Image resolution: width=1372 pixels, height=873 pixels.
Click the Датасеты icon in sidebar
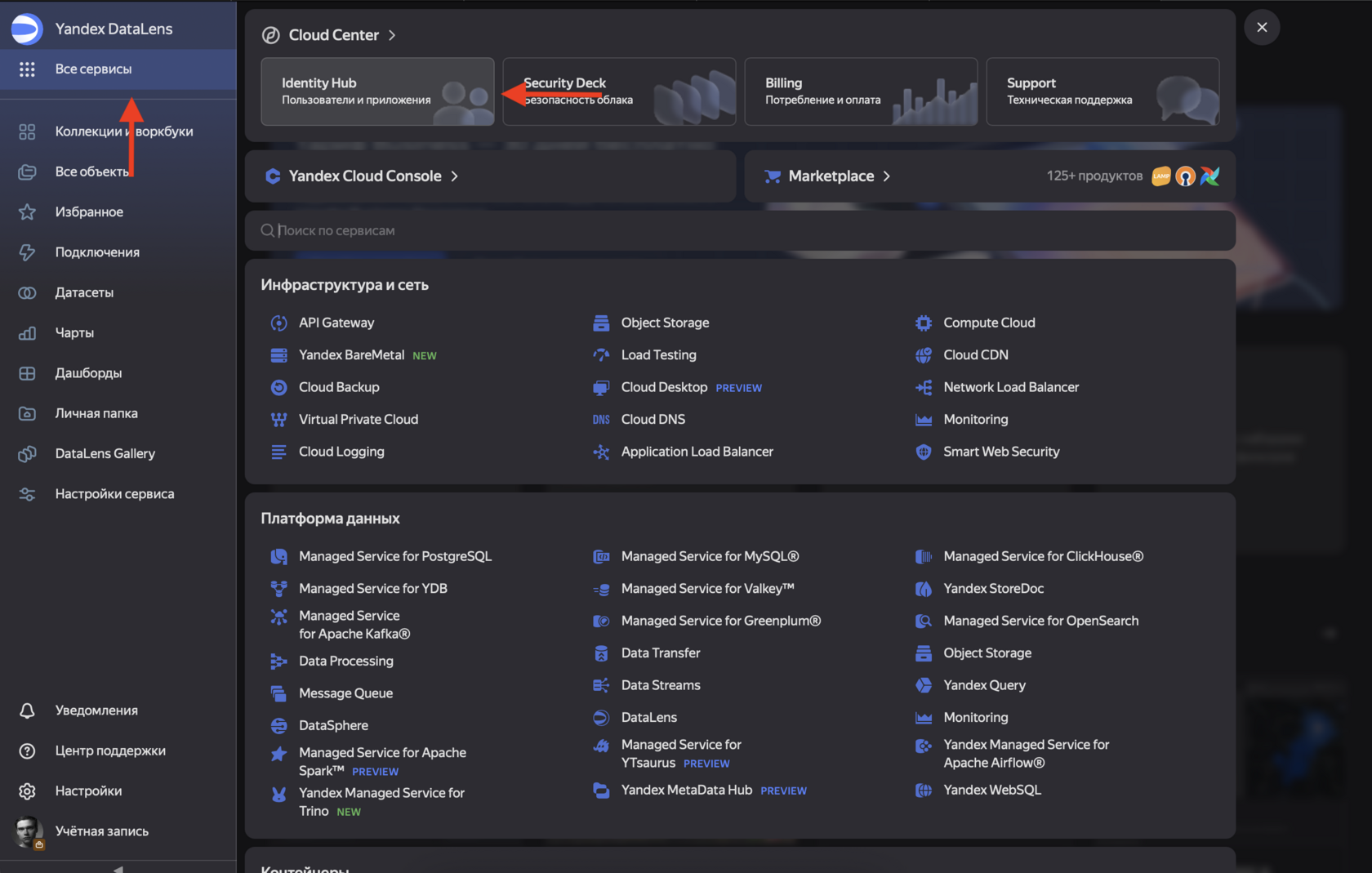[27, 292]
